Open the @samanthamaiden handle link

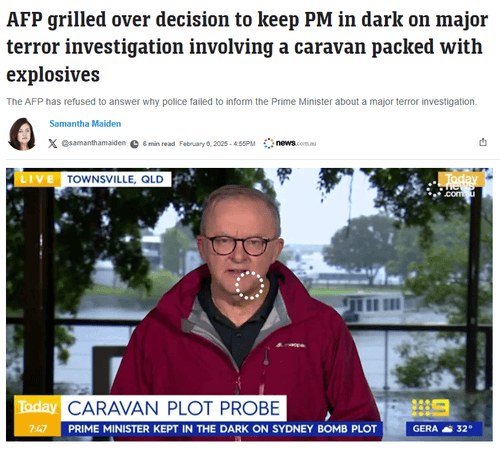tap(94, 143)
